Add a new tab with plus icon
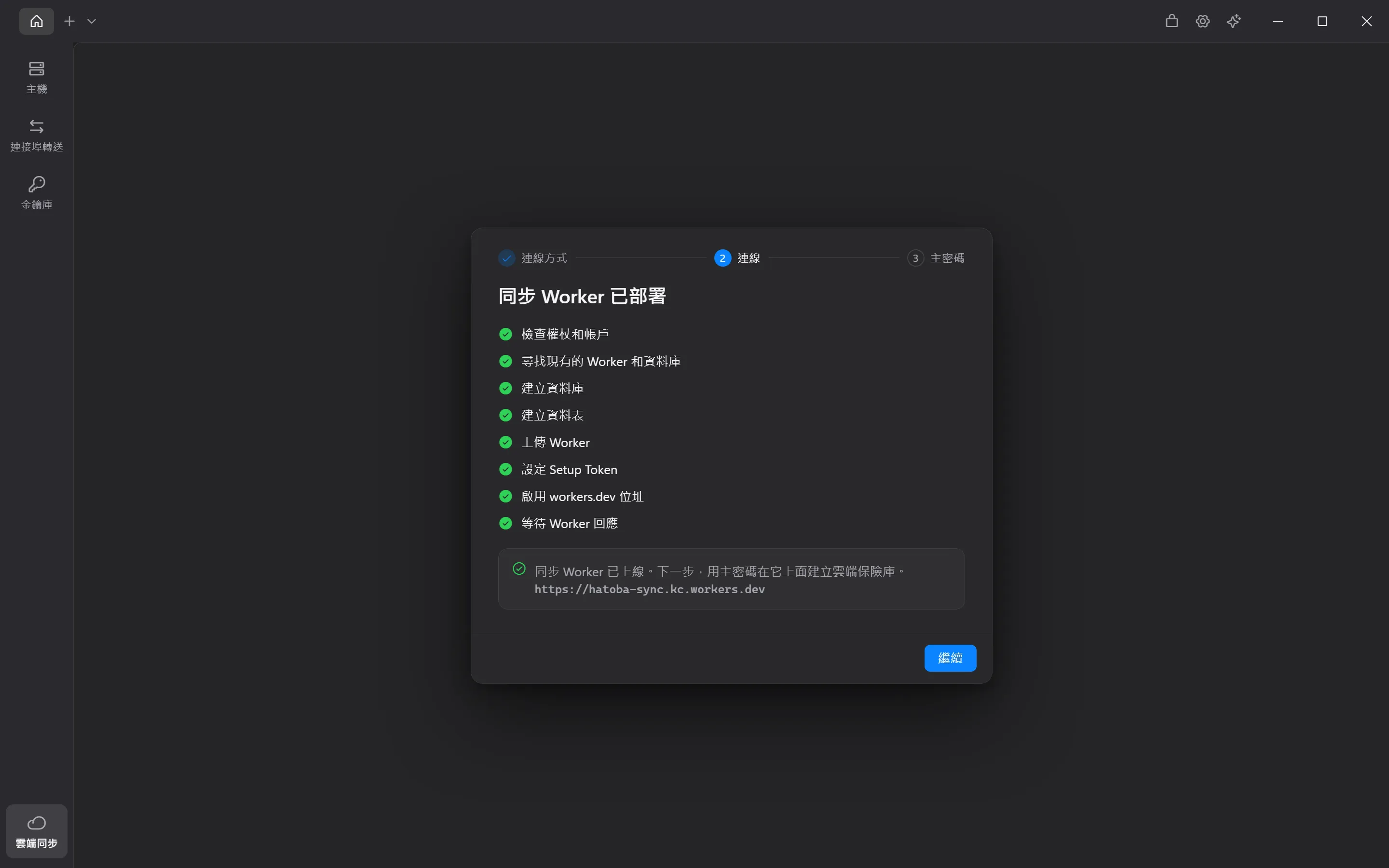Image resolution: width=1389 pixels, height=868 pixels. [69, 21]
